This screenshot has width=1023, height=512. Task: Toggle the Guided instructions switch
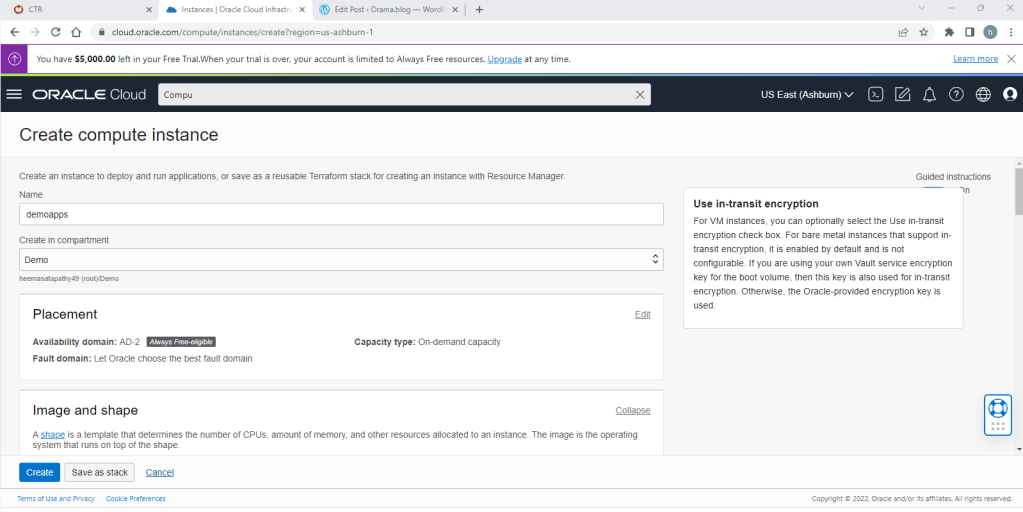point(934,189)
